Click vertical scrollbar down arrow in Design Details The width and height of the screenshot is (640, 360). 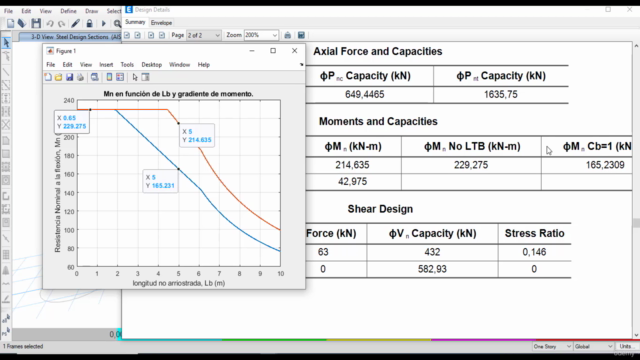click(636, 335)
